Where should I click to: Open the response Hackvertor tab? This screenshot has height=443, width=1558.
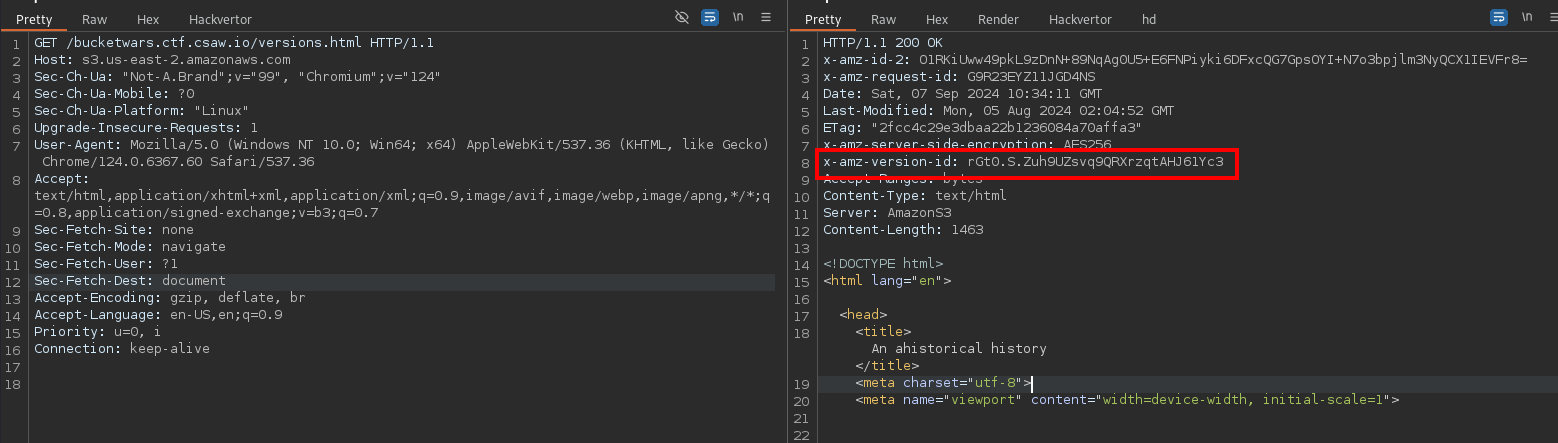click(1080, 20)
